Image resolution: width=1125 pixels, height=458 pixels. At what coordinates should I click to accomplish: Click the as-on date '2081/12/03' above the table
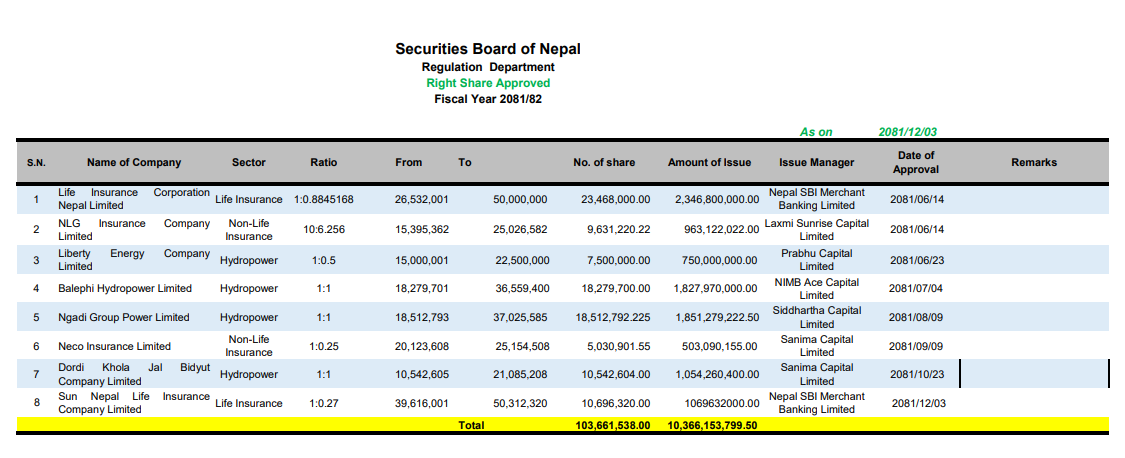(x=908, y=132)
